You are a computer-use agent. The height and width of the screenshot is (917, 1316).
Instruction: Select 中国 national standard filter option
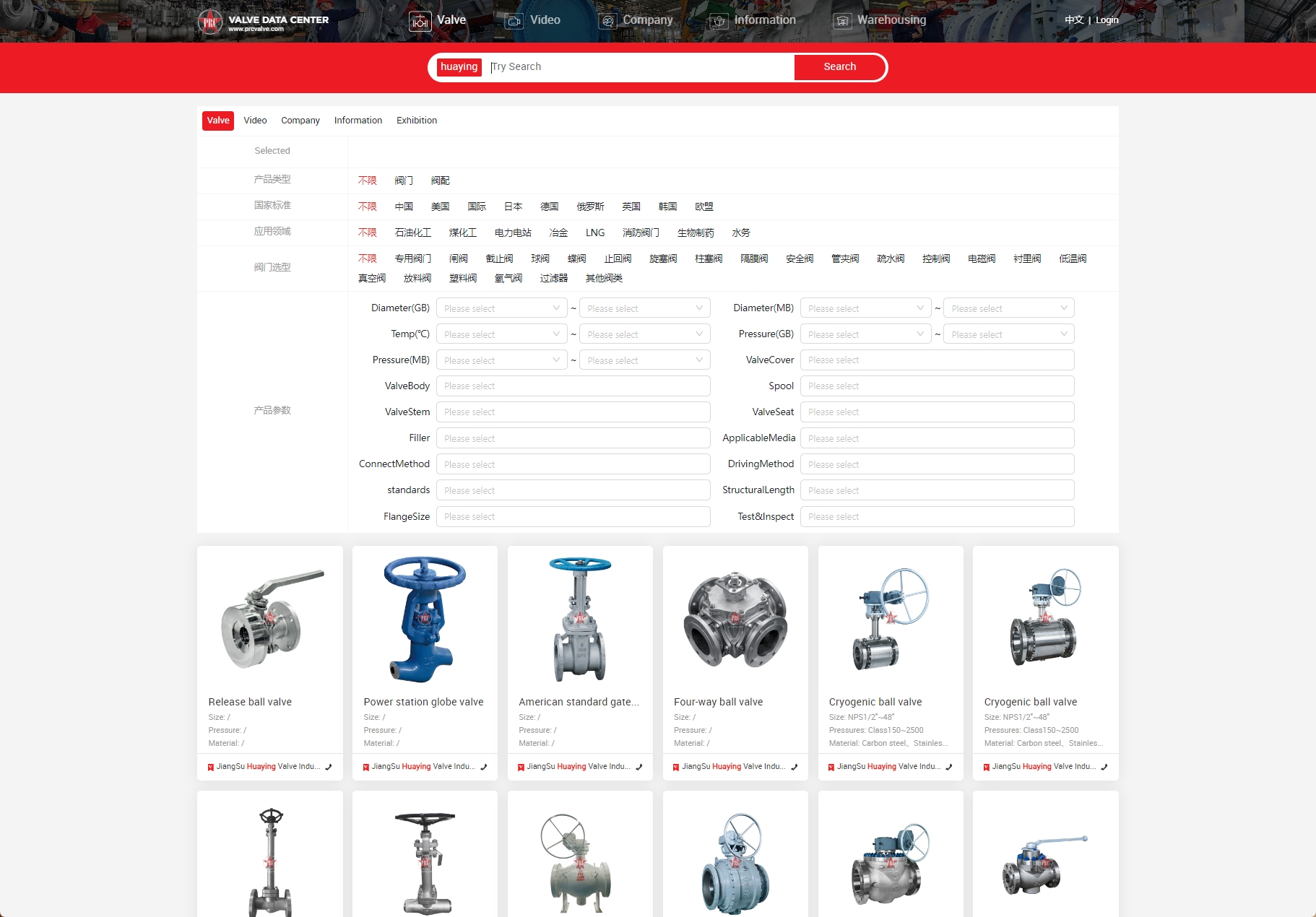click(x=404, y=207)
